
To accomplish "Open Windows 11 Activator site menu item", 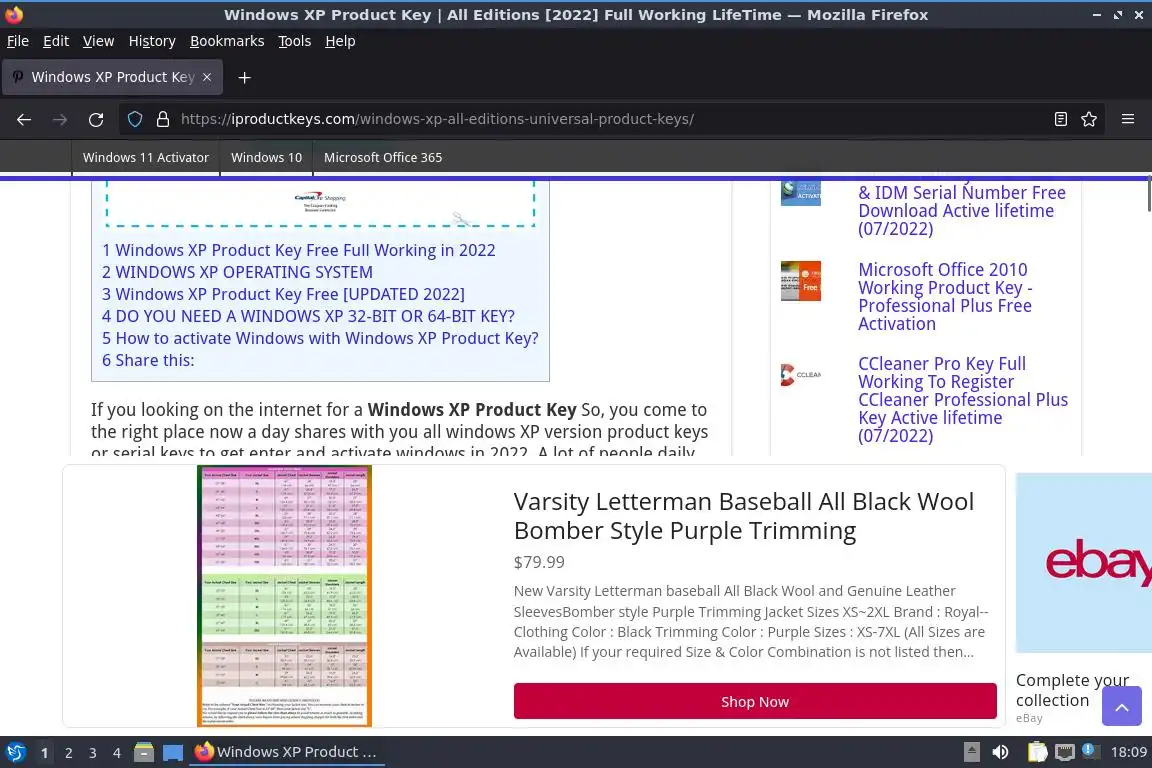I will [x=145, y=157].
